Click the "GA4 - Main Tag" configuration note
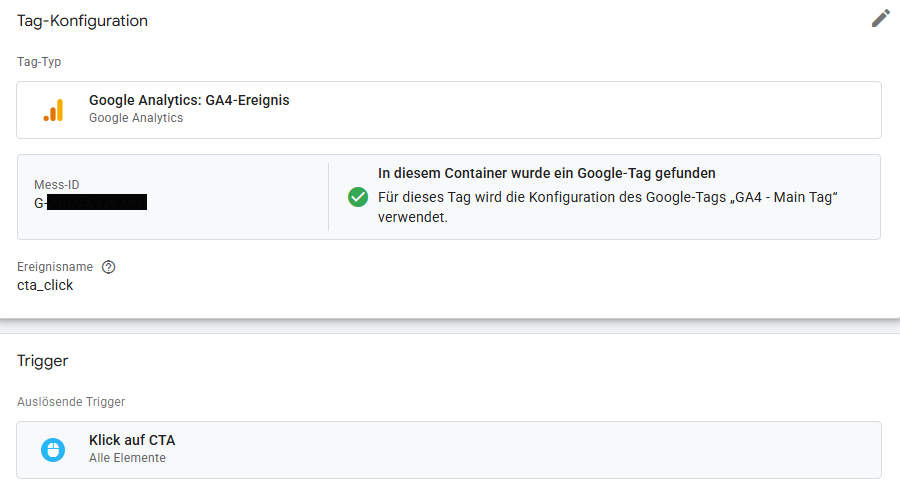The width and height of the screenshot is (900, 491). (x=608, y=207)
